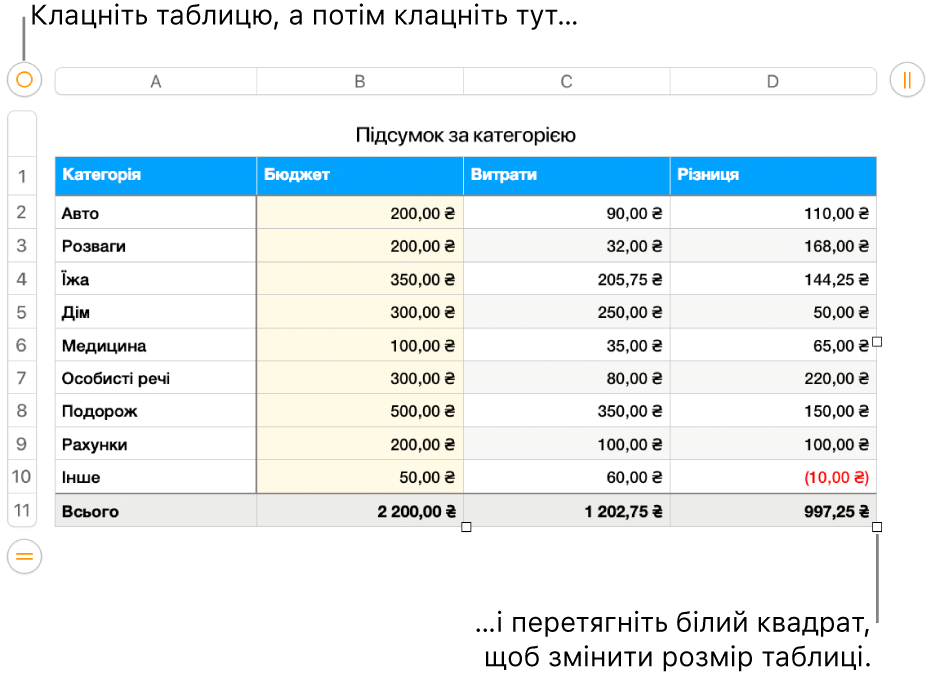Click the 80,00 ₴ expenses cell
Image resolution: width=931 pixels, height=678 pixels.
(566, 378)
